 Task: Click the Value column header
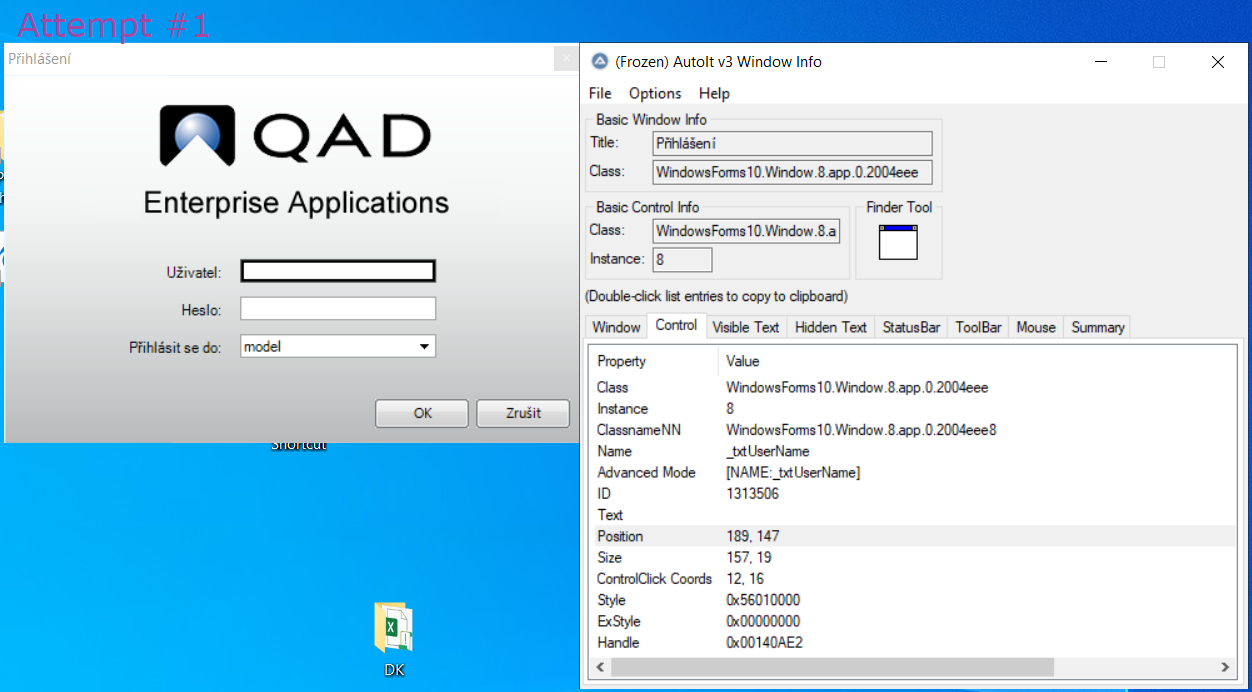978,361
